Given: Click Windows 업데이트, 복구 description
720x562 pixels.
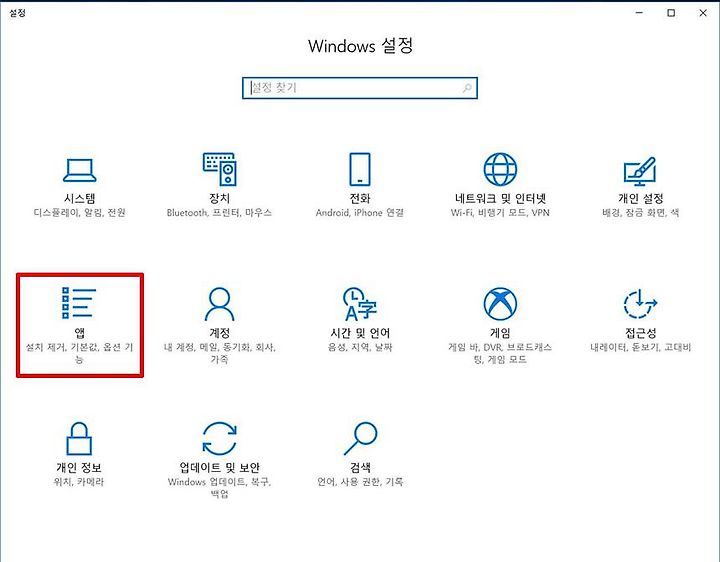Looking at the screenshot, I should point(219,488).
